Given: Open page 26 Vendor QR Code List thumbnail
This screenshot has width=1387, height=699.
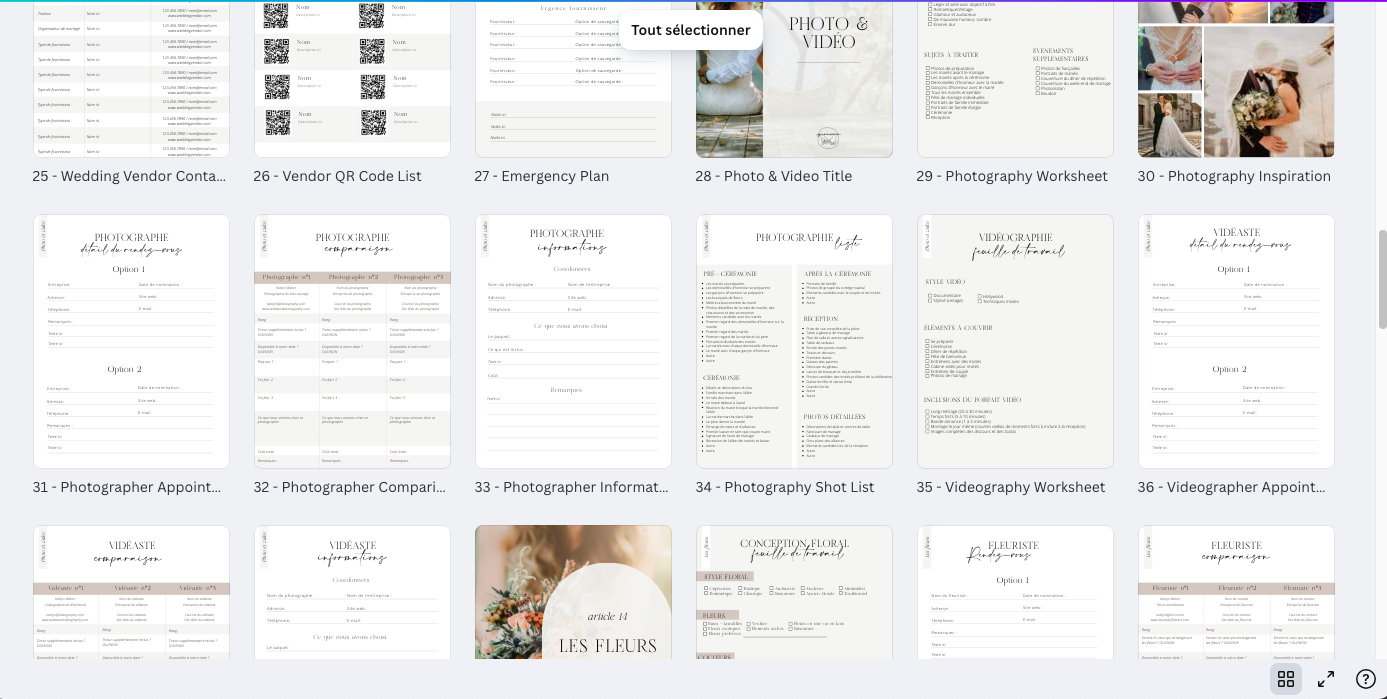Looking at the screenshot, I should (352, 80).
